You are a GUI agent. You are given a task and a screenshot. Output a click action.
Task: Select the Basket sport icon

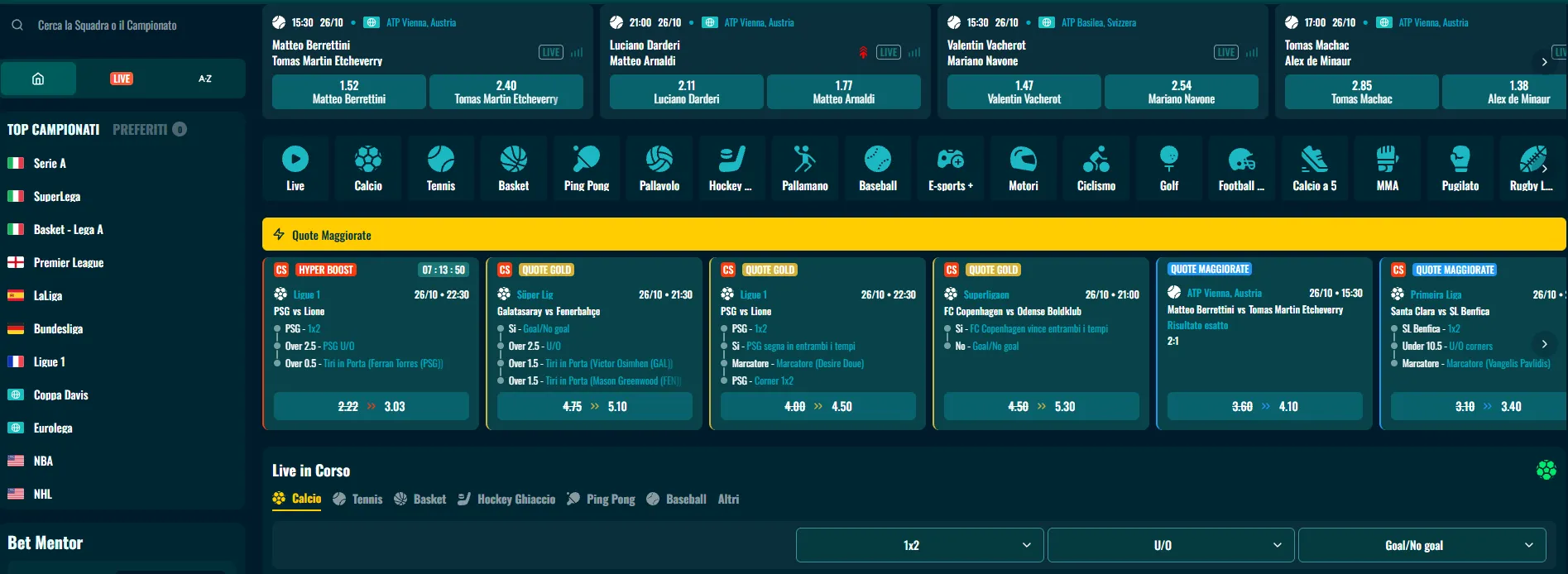(514, 159)
